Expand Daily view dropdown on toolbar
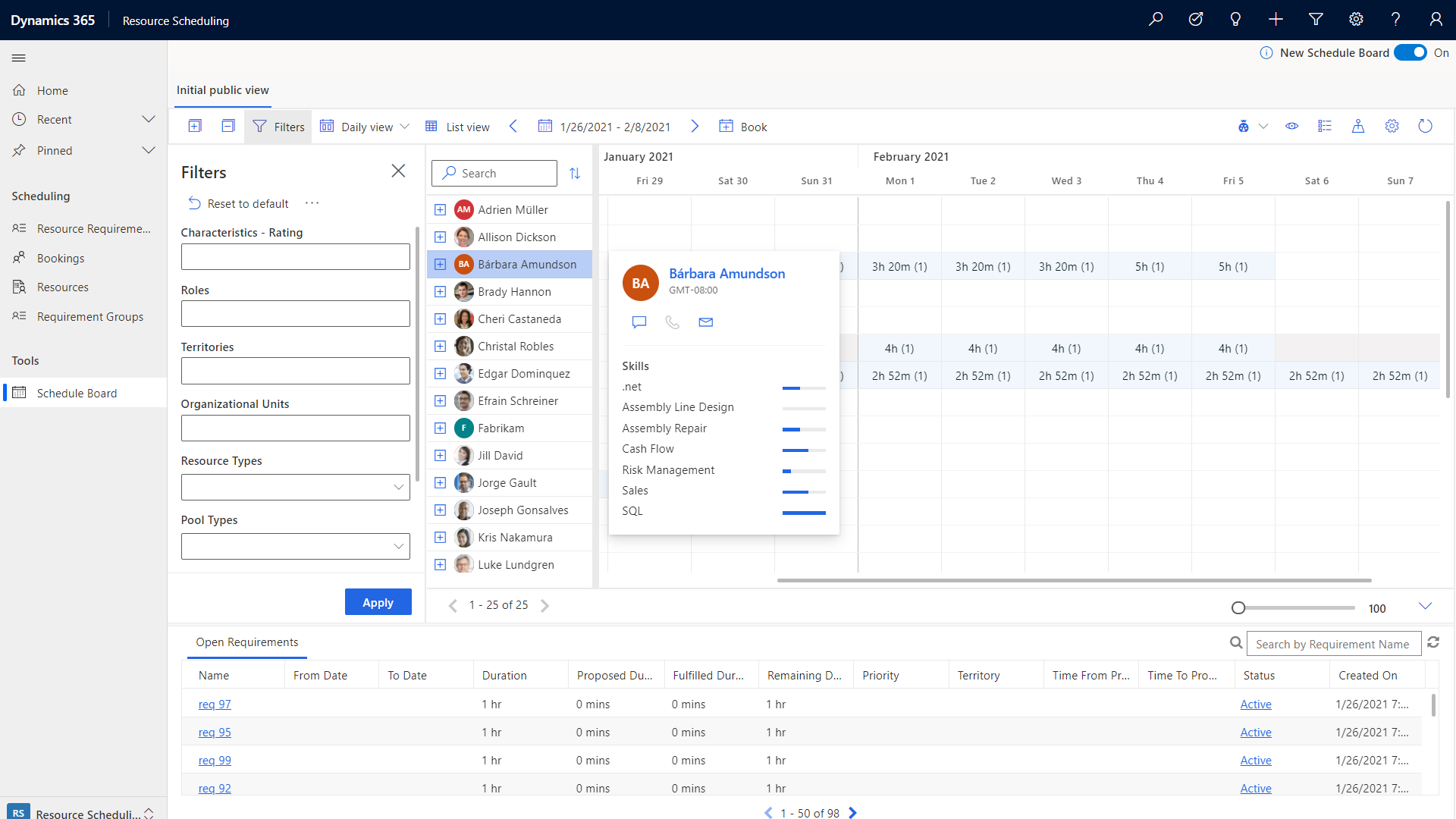Viewport: 1456px width, 819px height. click(405, 126)
